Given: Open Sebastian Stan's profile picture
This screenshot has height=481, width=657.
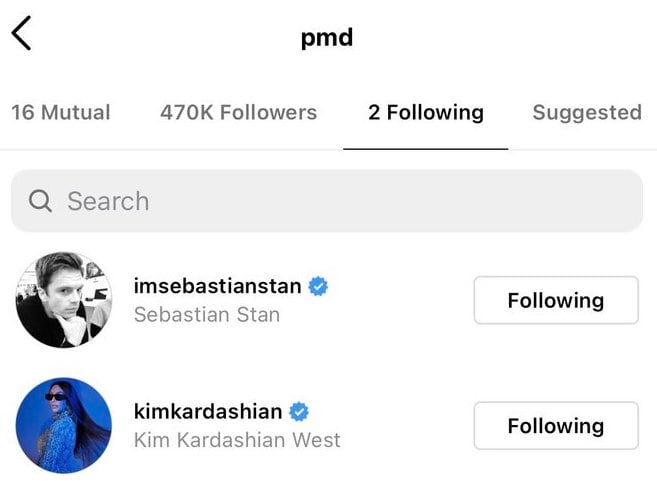Looking at the screenshot, I should tap(64, 300).
